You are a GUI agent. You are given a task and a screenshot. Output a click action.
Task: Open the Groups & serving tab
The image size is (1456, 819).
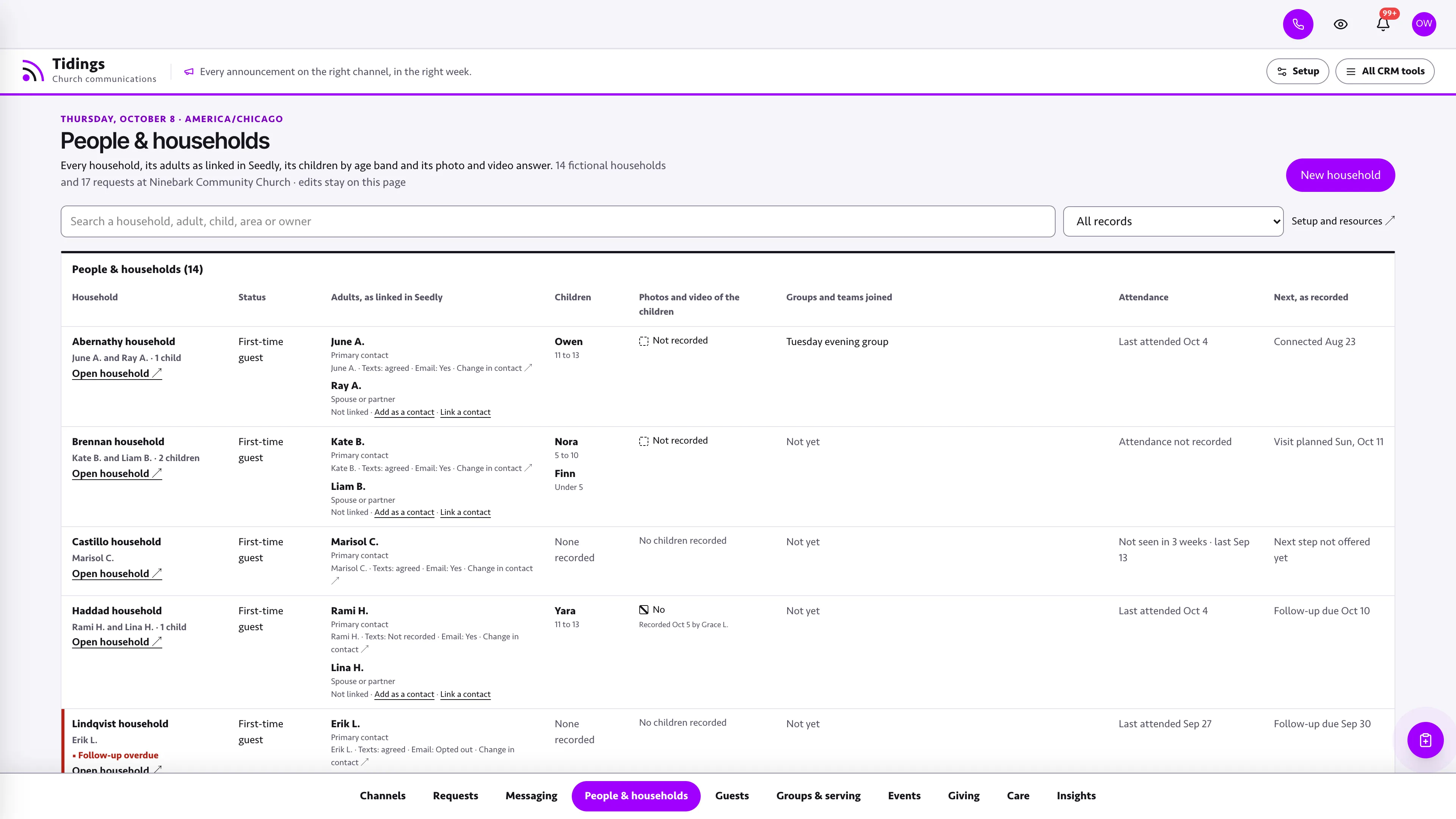point(819,796)
